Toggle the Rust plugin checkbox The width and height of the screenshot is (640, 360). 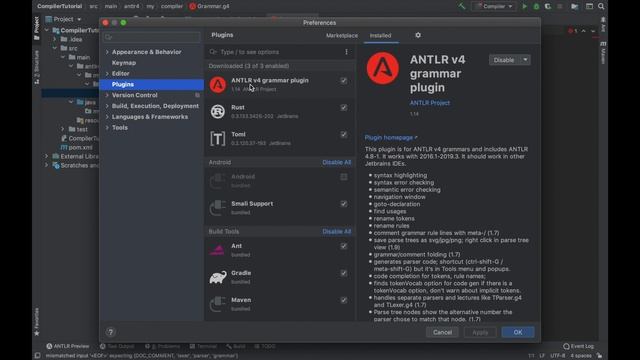pos(344,107)
